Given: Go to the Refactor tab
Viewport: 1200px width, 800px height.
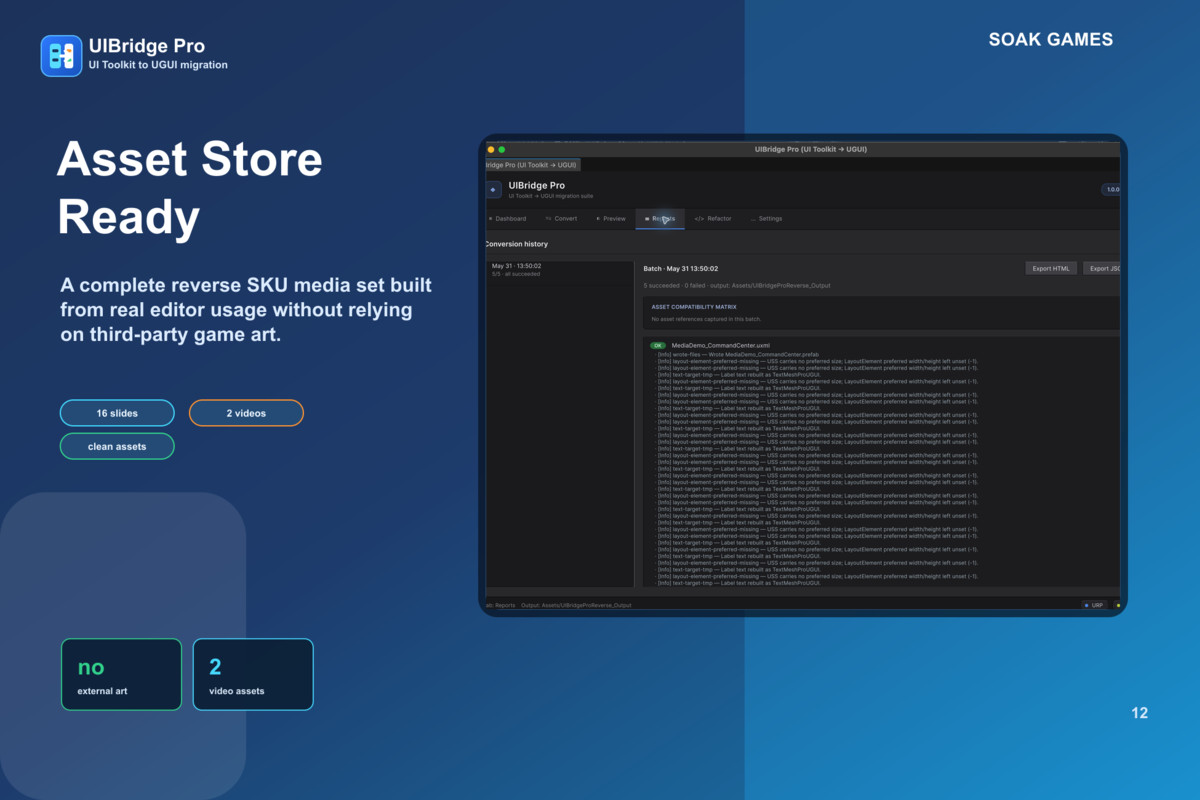Looking at the screenshot, I should click(x=713, y=218).
